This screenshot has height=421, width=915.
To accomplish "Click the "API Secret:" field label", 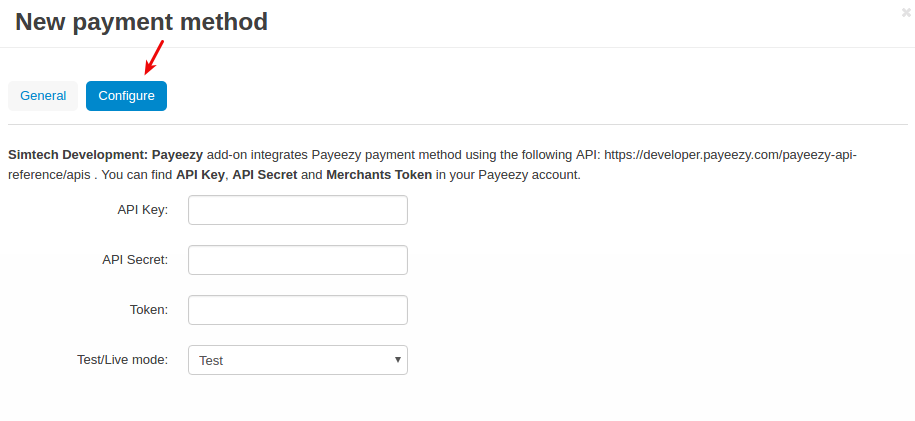I will coord(135,260).
